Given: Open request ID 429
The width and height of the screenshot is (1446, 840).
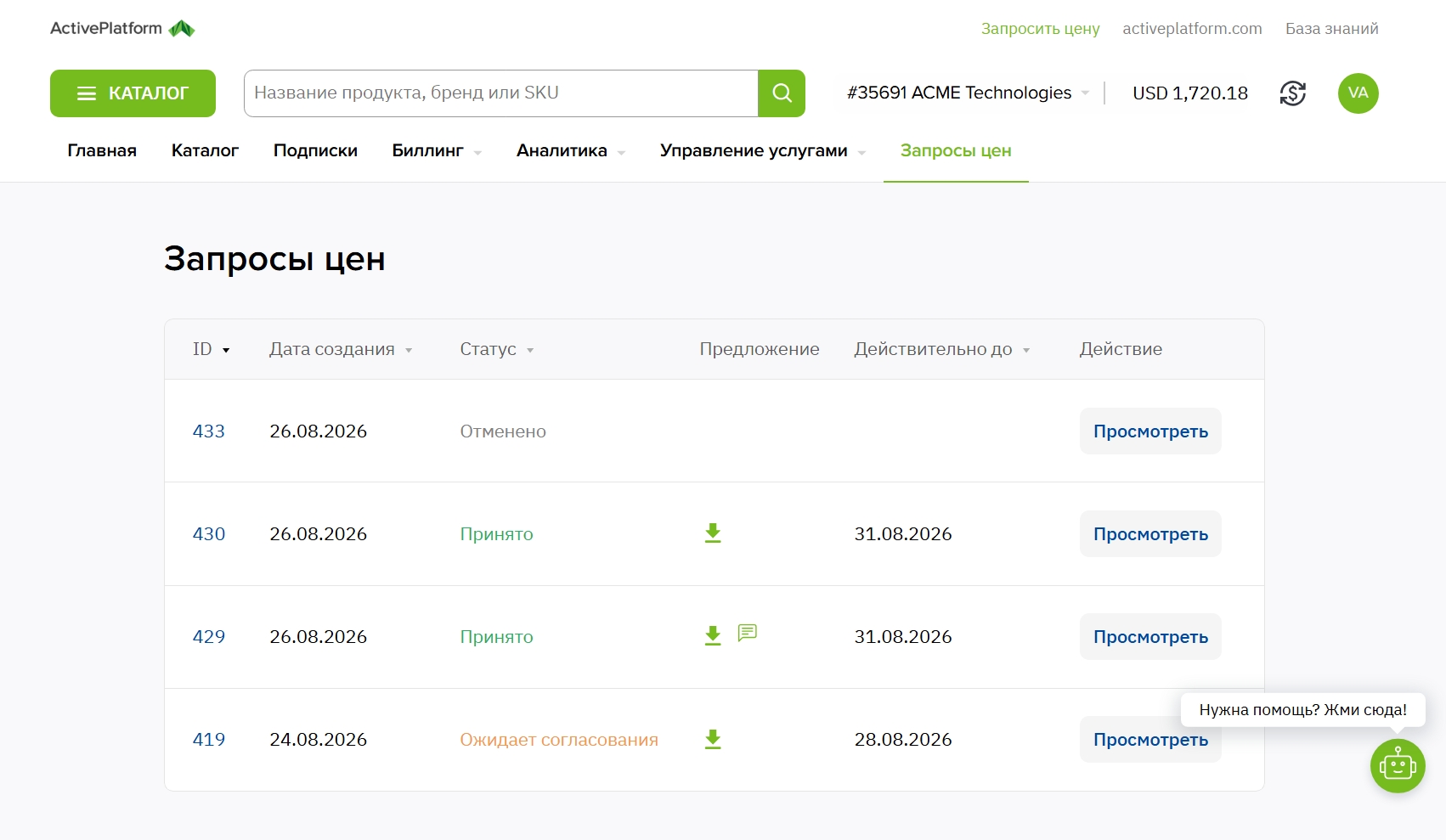Looking at the screenshot, I should [x=209, y=636].
